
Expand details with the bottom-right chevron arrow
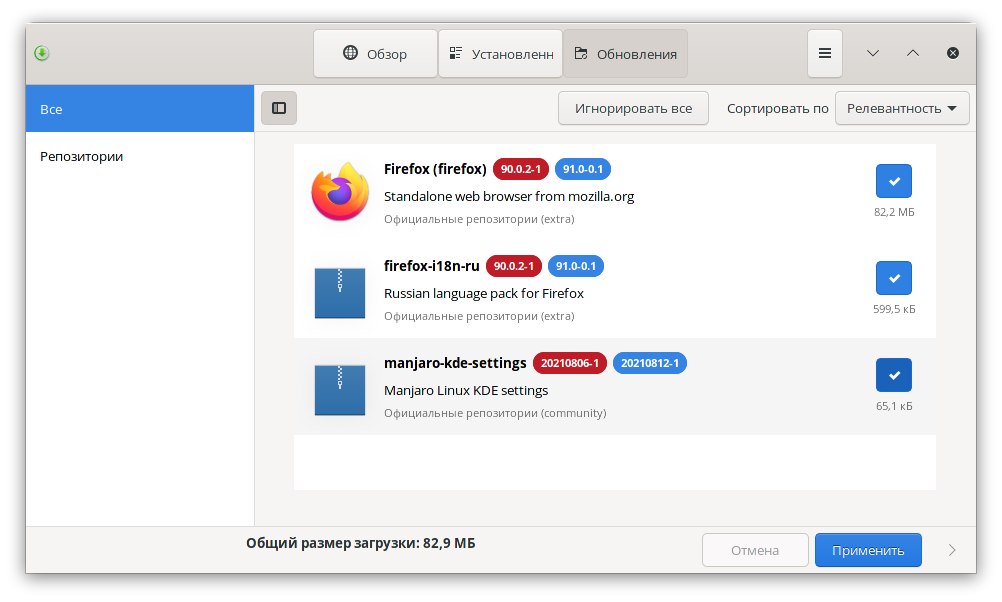952,550
